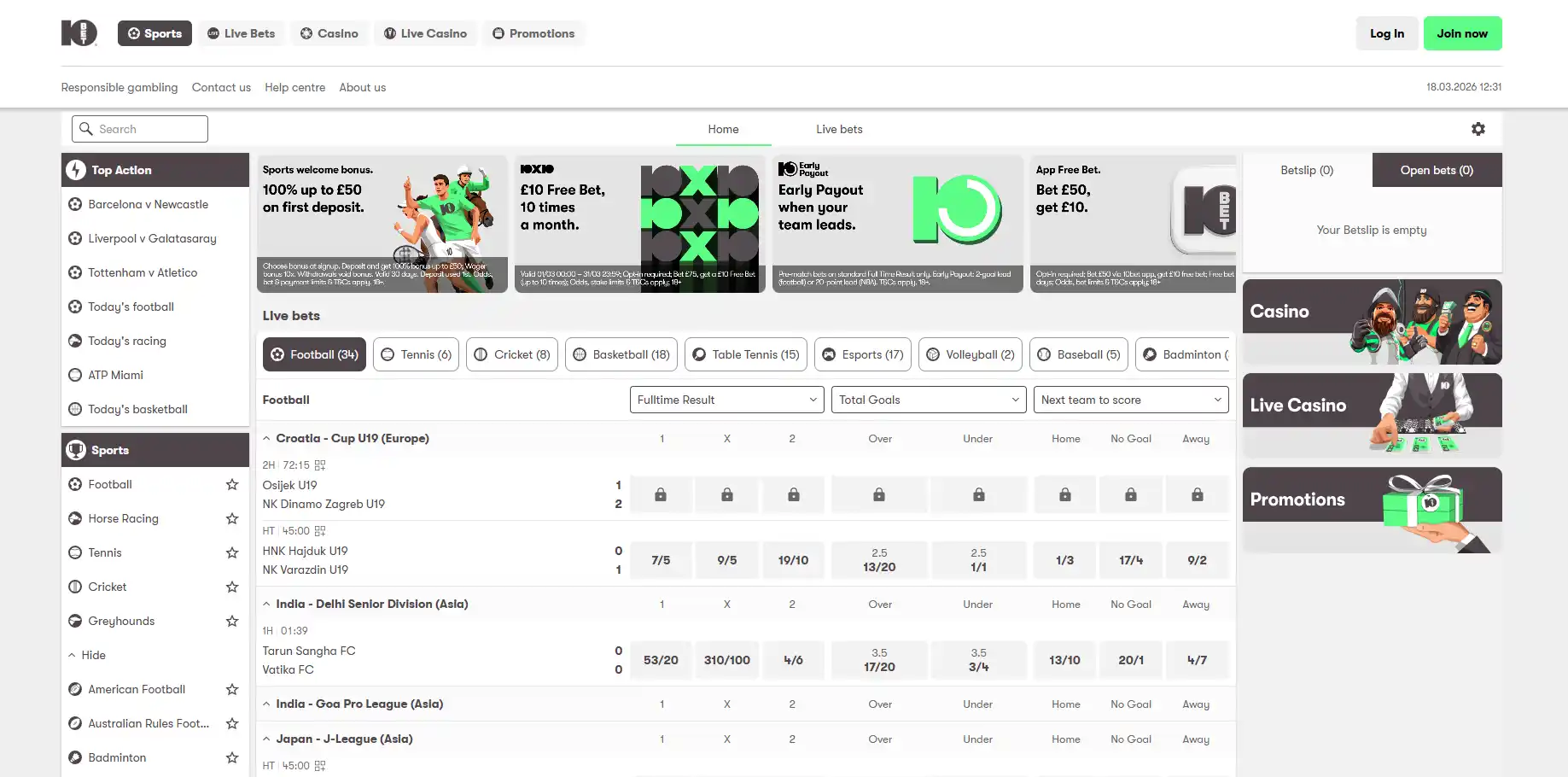
Task: Open the Promotions nav tab
Action: click(533, 33)
